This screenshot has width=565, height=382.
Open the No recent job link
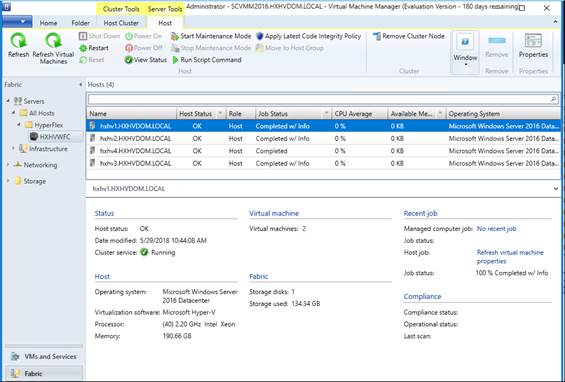click(x=496, y=228)
